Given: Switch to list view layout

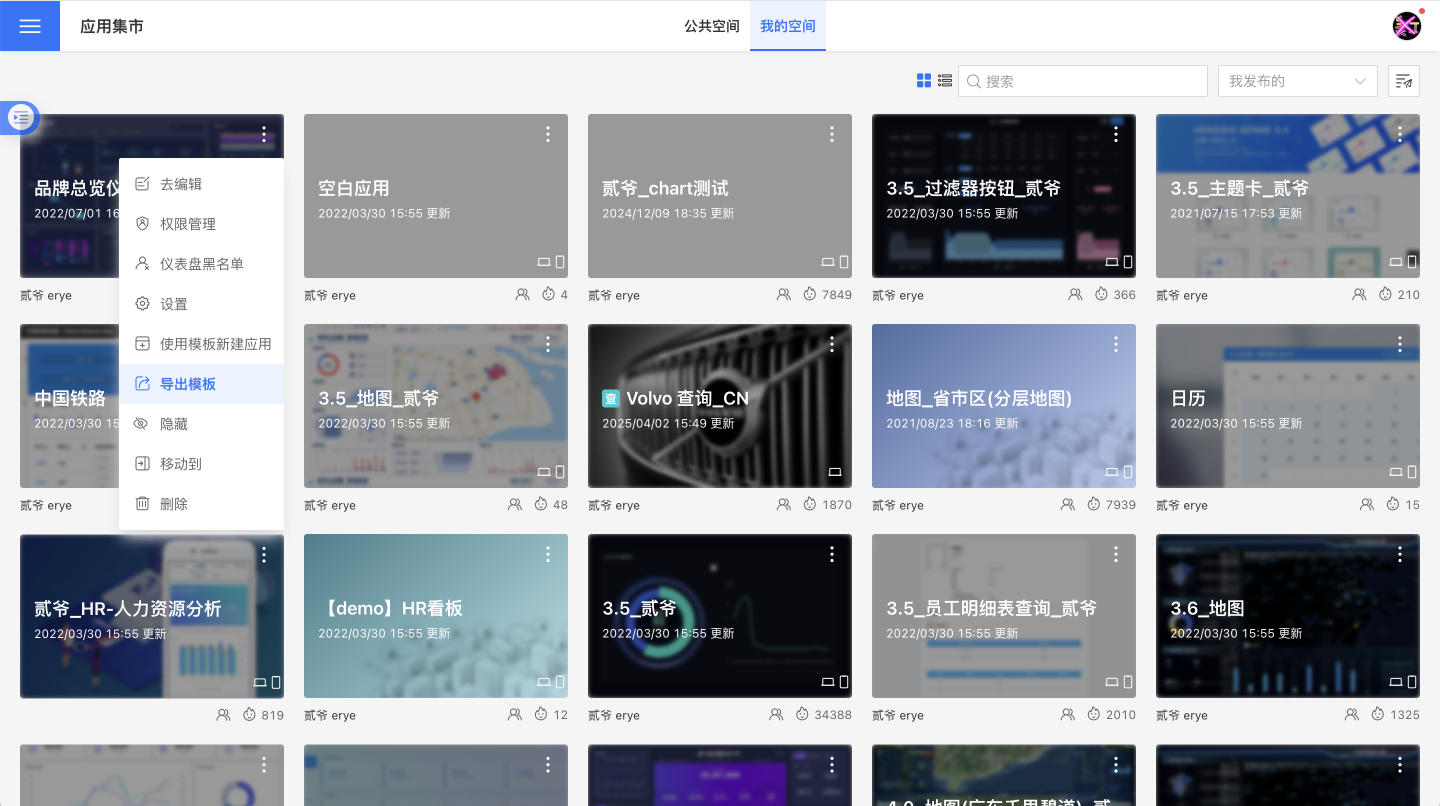Looking at the screenshot, I should coord(945,81).
